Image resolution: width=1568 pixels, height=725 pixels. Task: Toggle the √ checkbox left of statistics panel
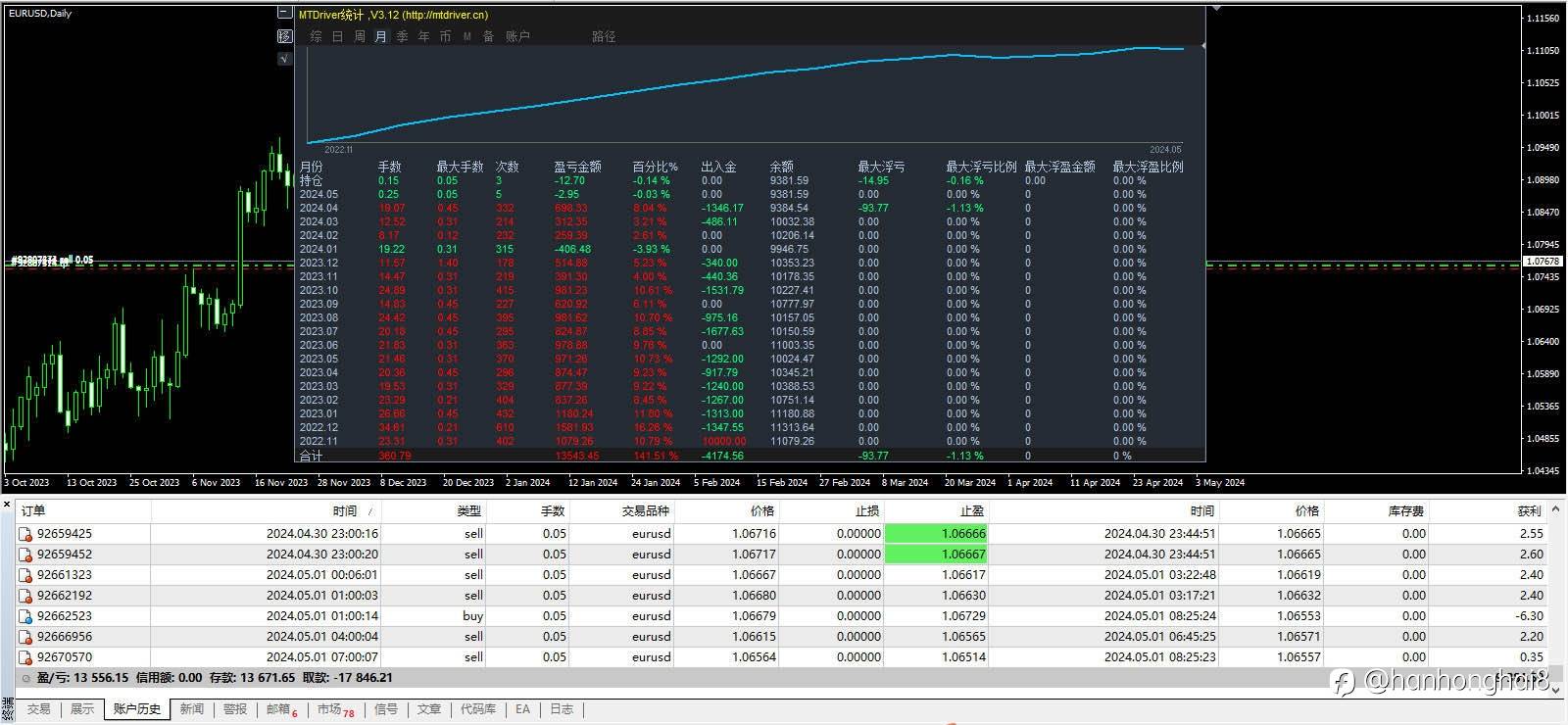(284, 59)
